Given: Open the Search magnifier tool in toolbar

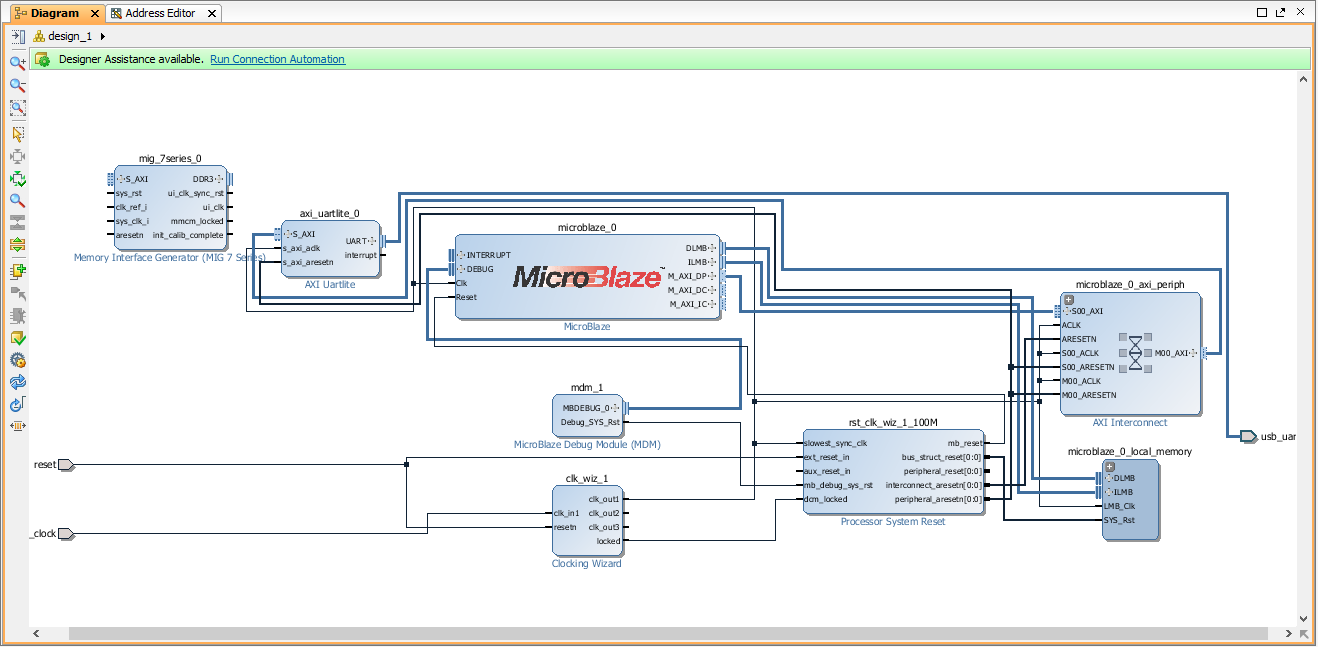Looking at the screenshot, I should point(18,200).
